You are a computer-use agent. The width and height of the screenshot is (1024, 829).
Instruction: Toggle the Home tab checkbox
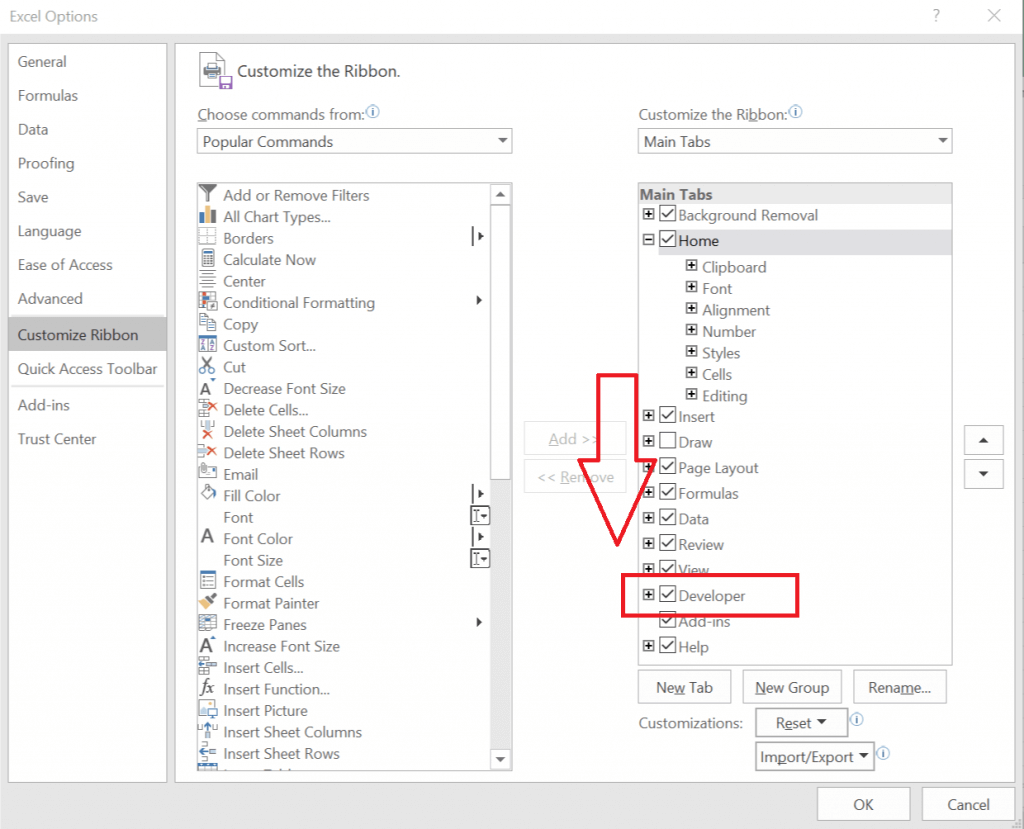tap(667, 239)
